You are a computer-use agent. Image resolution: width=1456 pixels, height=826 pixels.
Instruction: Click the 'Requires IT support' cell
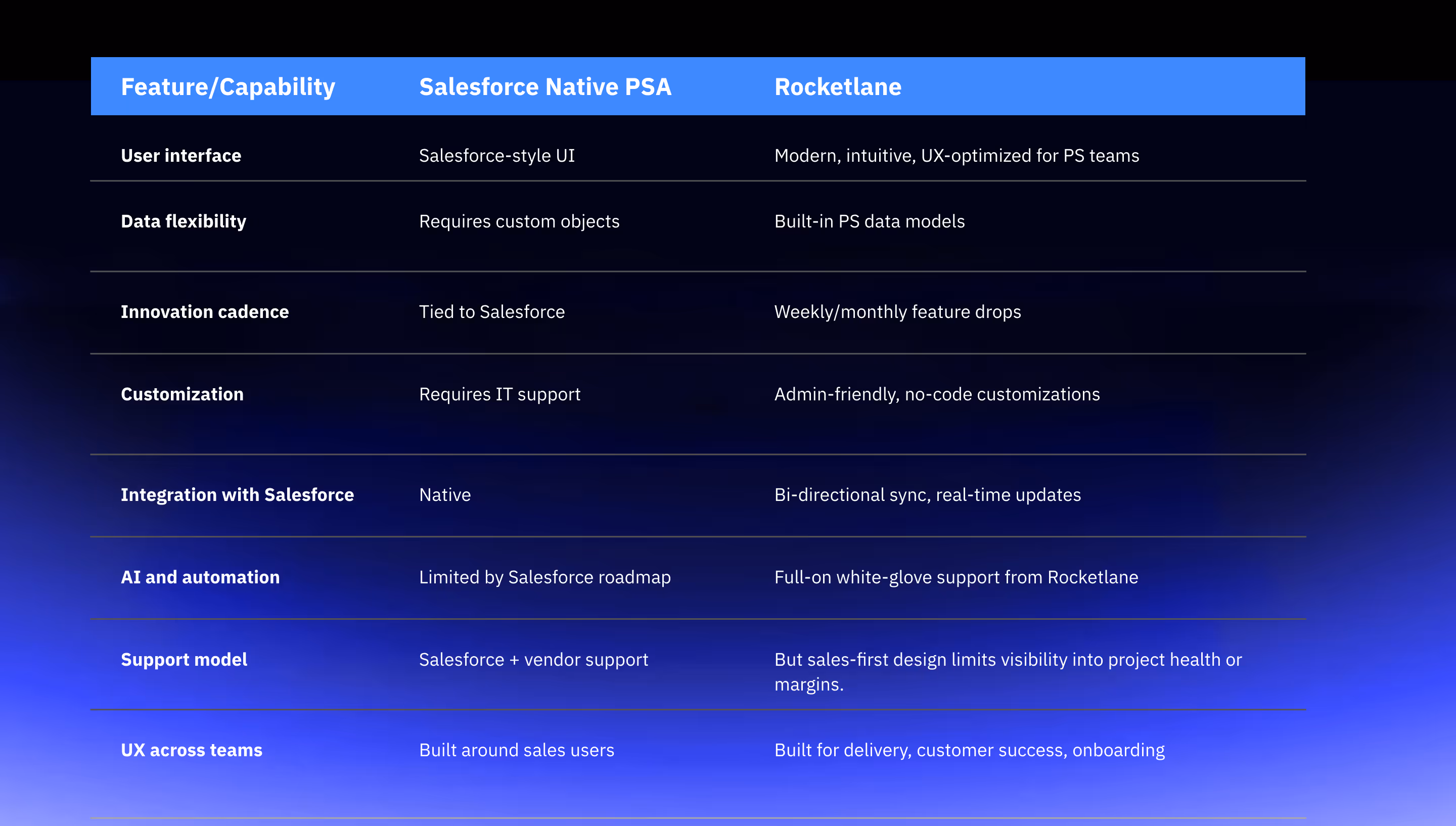tap(499, 394)
